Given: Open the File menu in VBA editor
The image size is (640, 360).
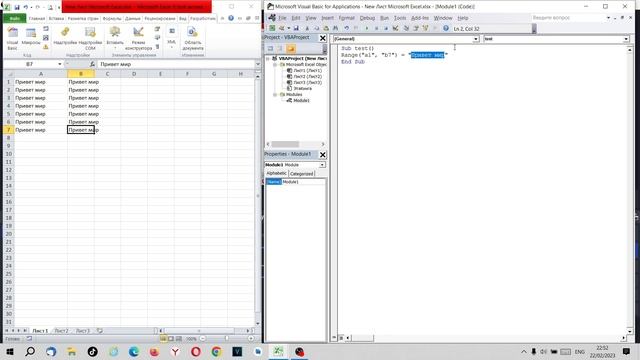Looking at the screenshot, I should (x=282, y=18).
